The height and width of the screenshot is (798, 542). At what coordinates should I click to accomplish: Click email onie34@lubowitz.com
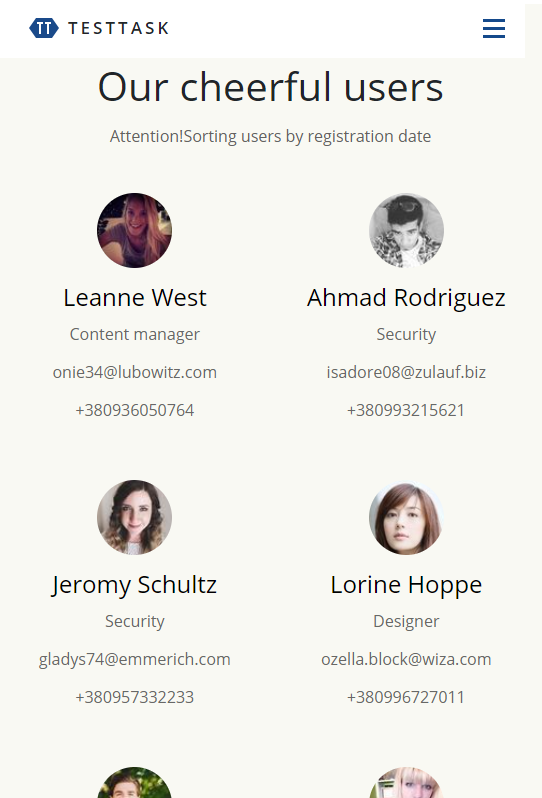135,372
